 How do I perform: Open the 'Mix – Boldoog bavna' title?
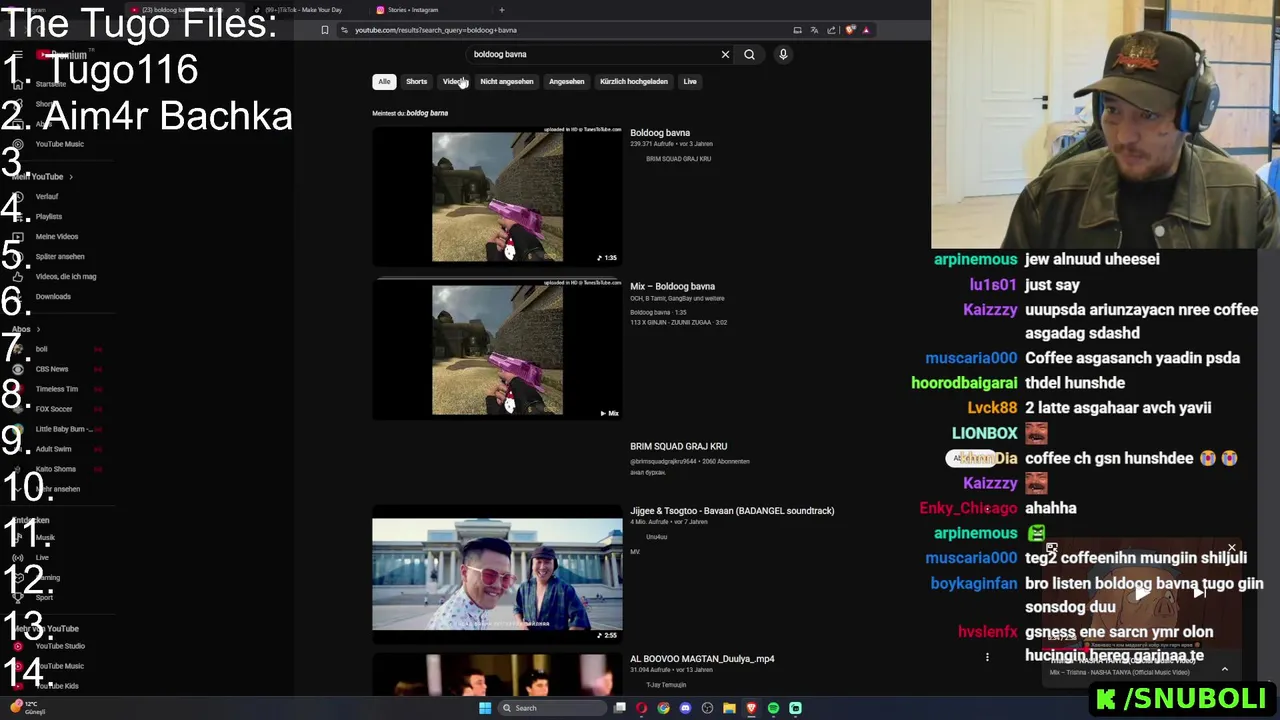(672, 287)
